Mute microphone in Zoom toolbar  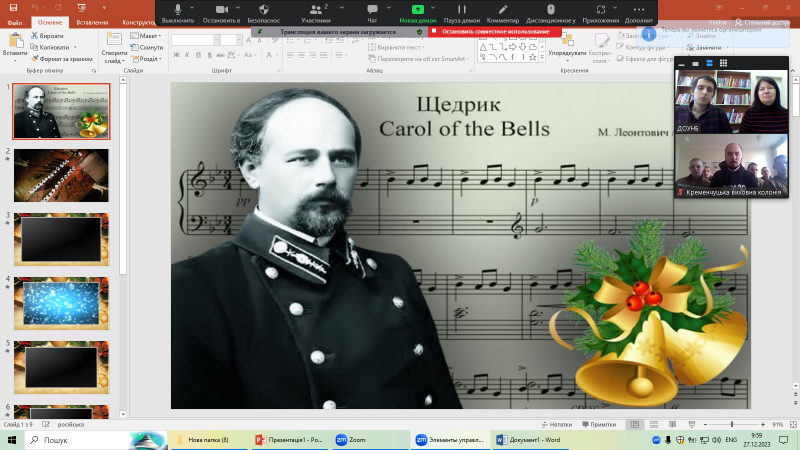178,13
